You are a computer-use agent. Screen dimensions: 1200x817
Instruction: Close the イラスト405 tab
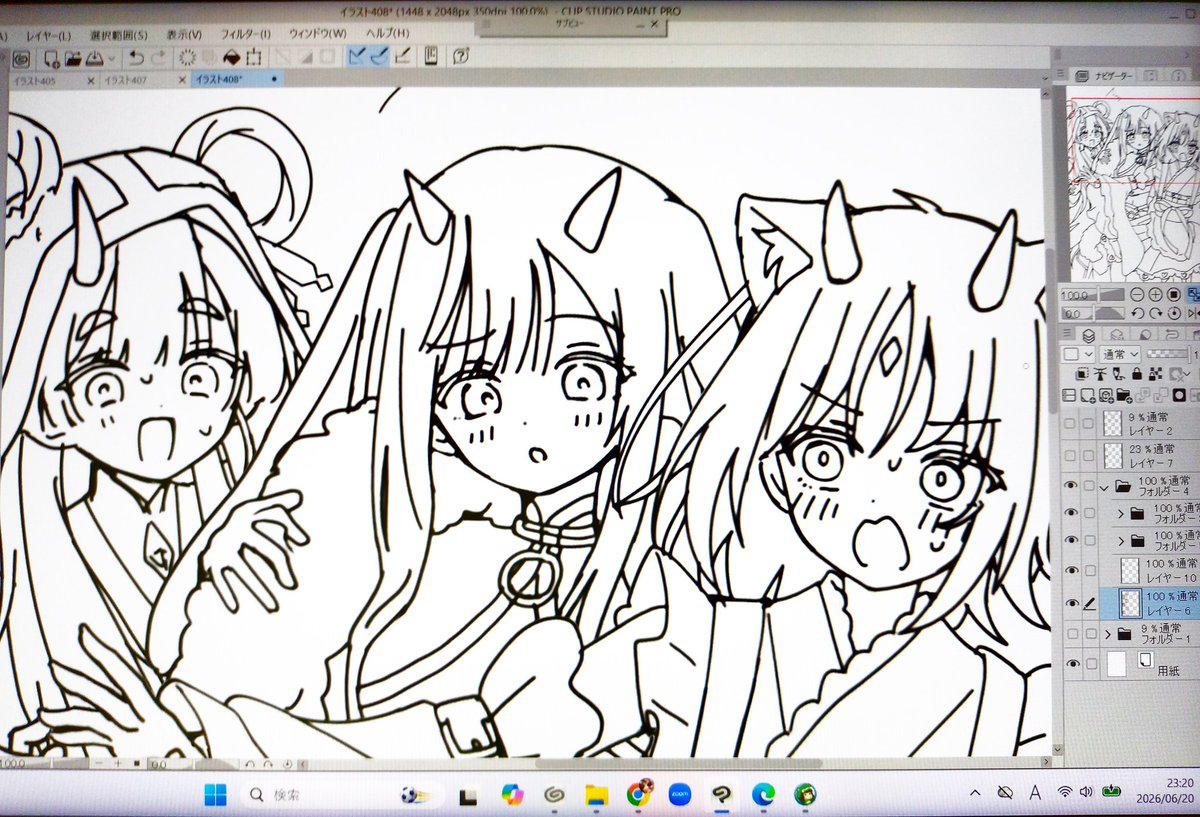pyautogui.click(x=91, y=80)
